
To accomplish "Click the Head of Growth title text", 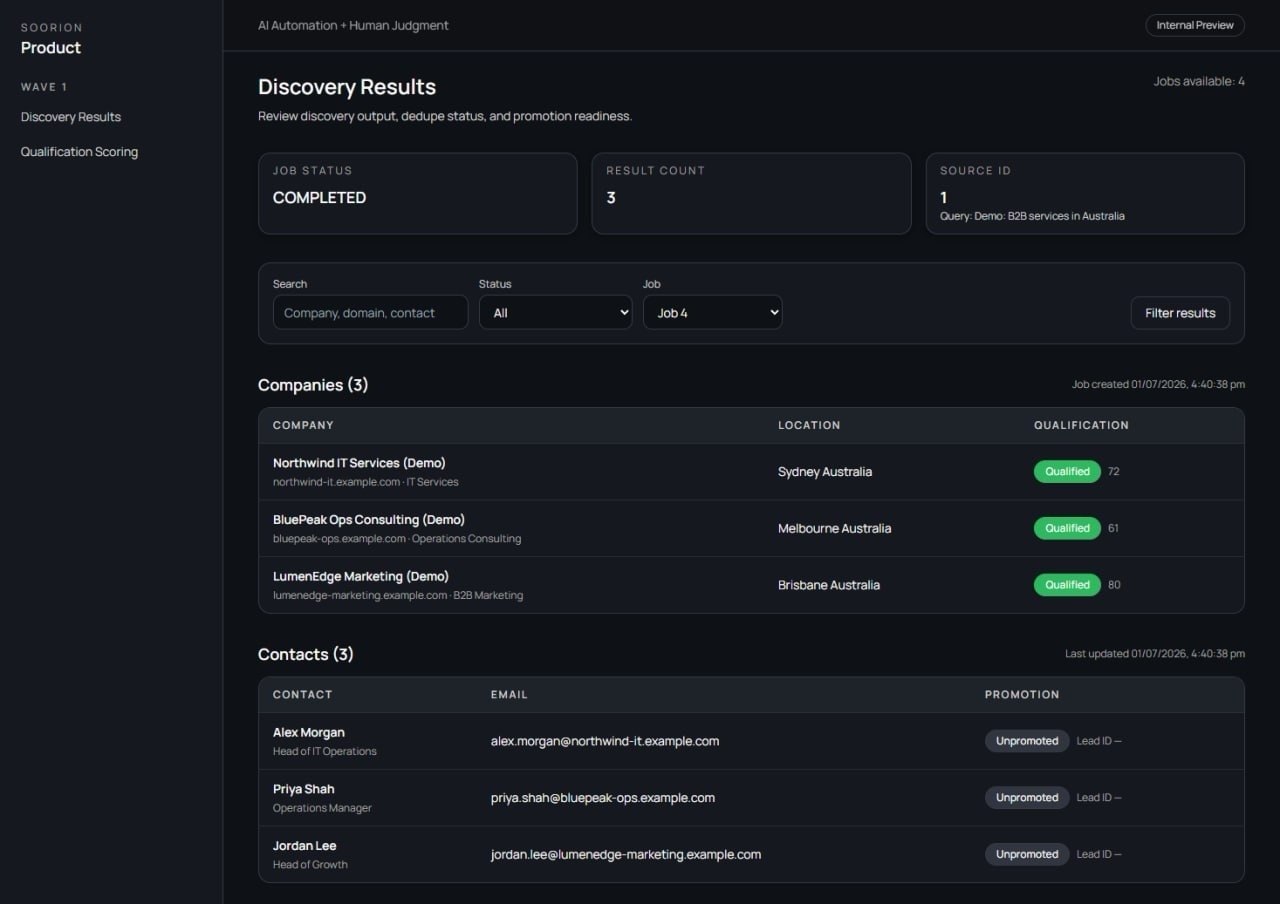I will (x=310, y=864).
